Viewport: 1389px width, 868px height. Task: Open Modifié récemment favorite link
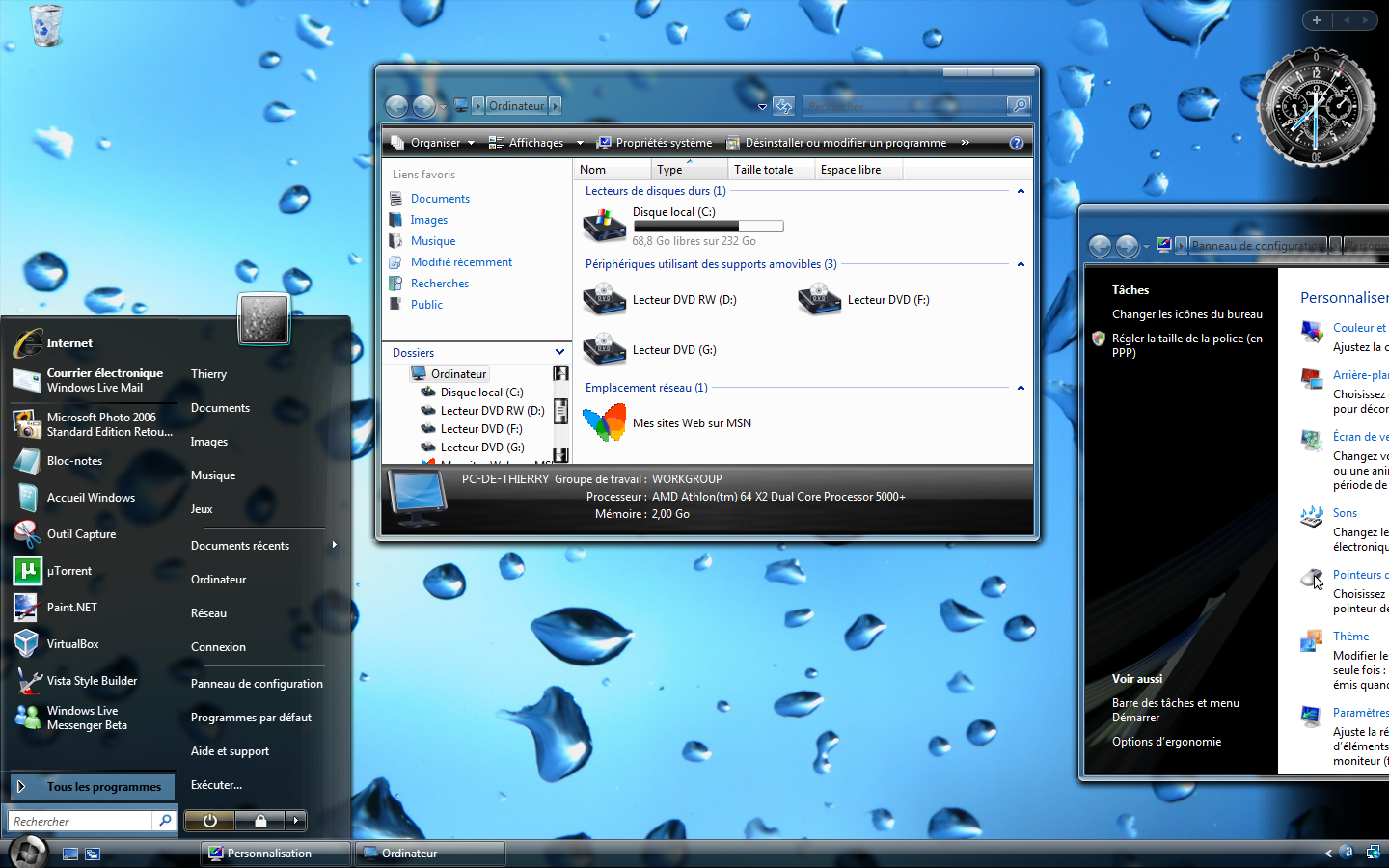pos(461,262)
